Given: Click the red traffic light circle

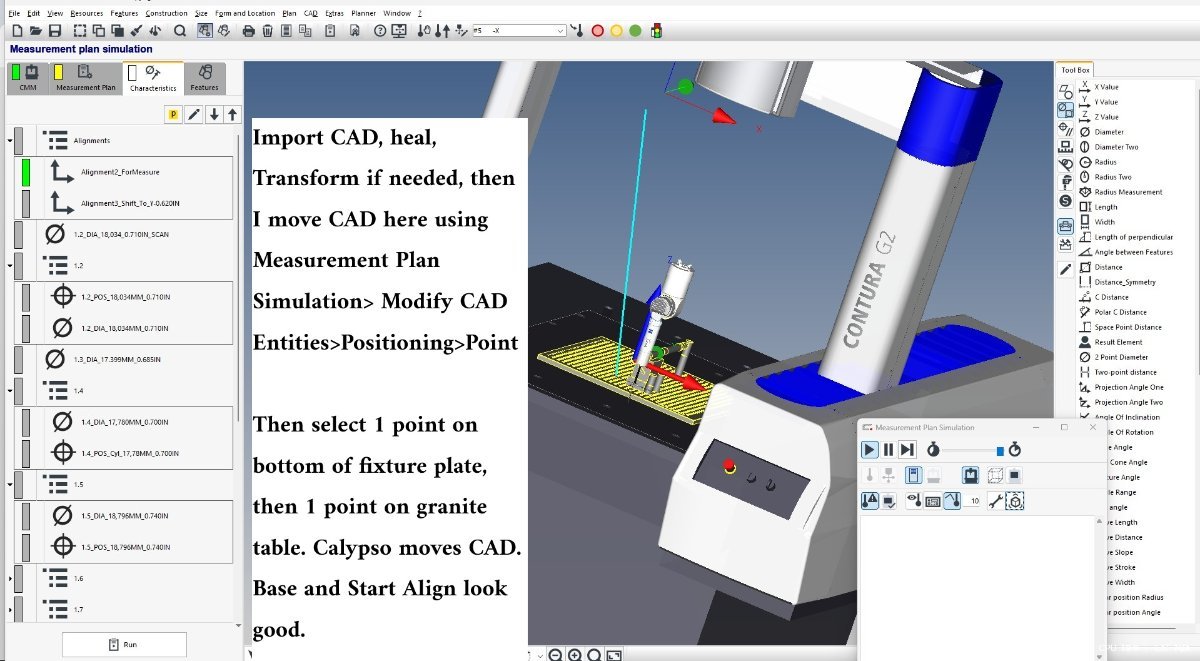Looking at the screenshot, I should pyautogui.click(x=598, y=31).
